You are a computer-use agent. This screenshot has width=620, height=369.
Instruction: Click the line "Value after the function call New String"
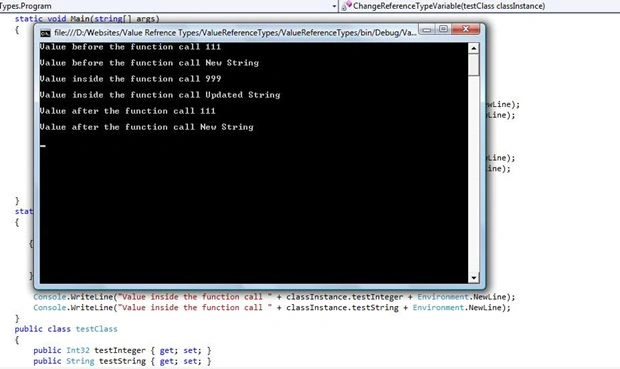pos(146,127)
